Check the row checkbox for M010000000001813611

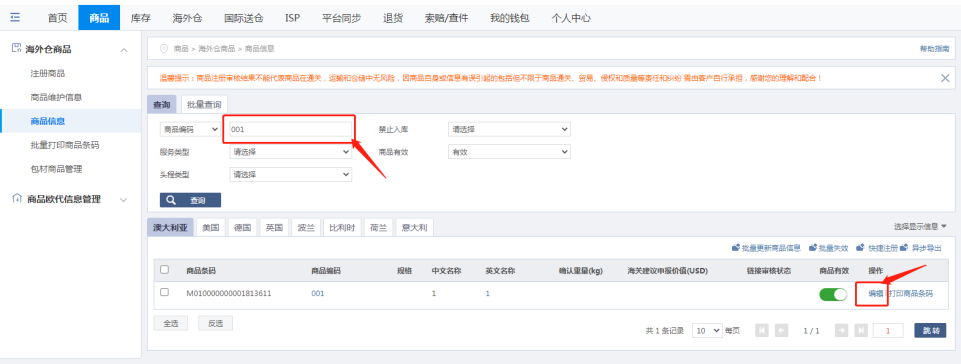[164, 292]
